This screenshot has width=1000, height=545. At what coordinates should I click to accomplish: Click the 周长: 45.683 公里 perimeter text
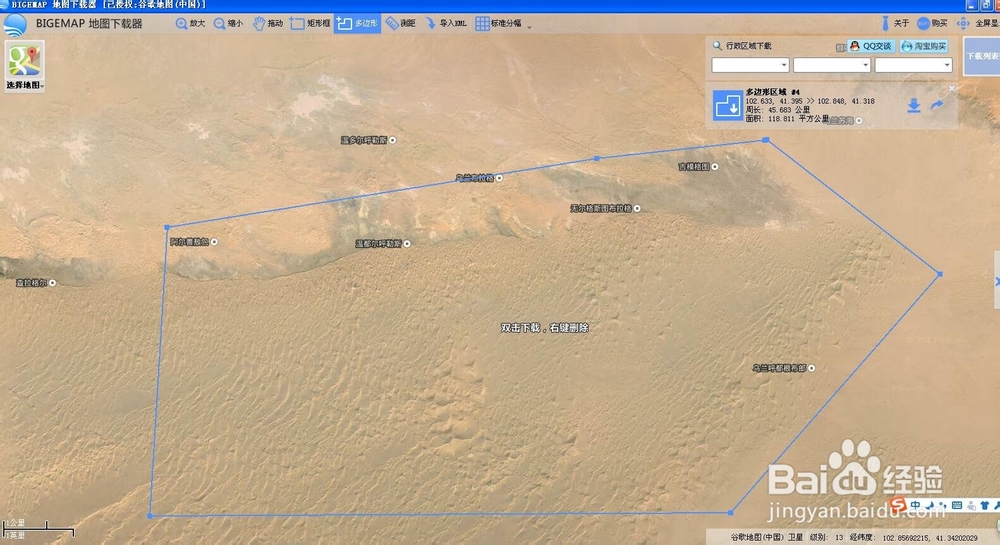coord(777,110)
